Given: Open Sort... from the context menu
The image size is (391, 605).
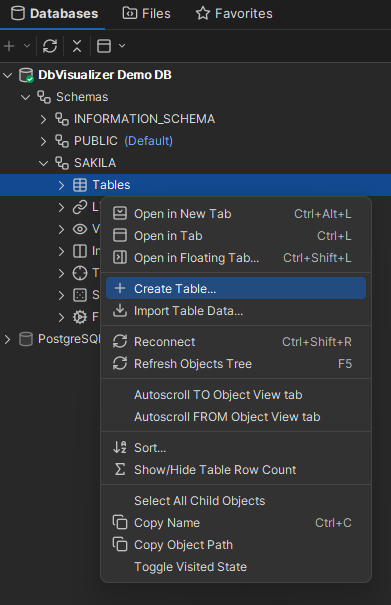Looking at the screenshot, I should click(x=236, y=448).
